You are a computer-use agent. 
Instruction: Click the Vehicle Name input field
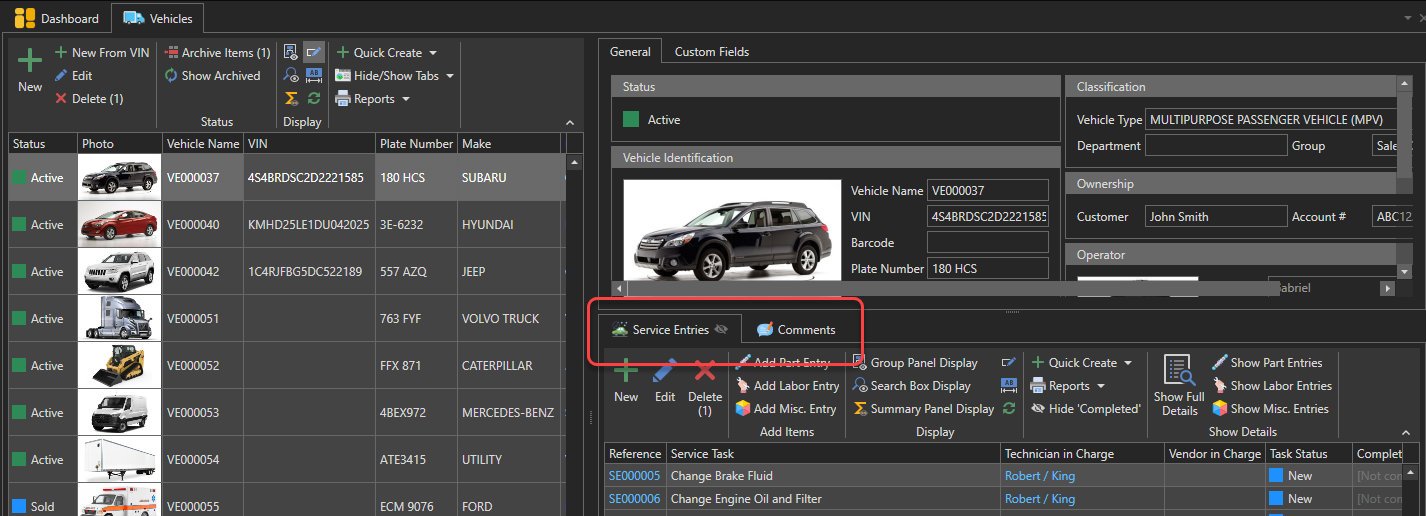tap(987, 190)
